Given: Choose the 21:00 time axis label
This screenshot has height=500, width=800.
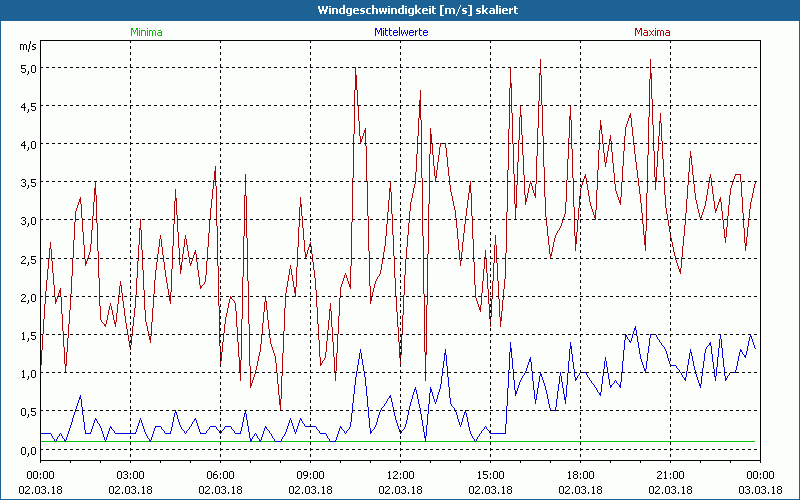Looking at the screenshot, I should [670, 475].
